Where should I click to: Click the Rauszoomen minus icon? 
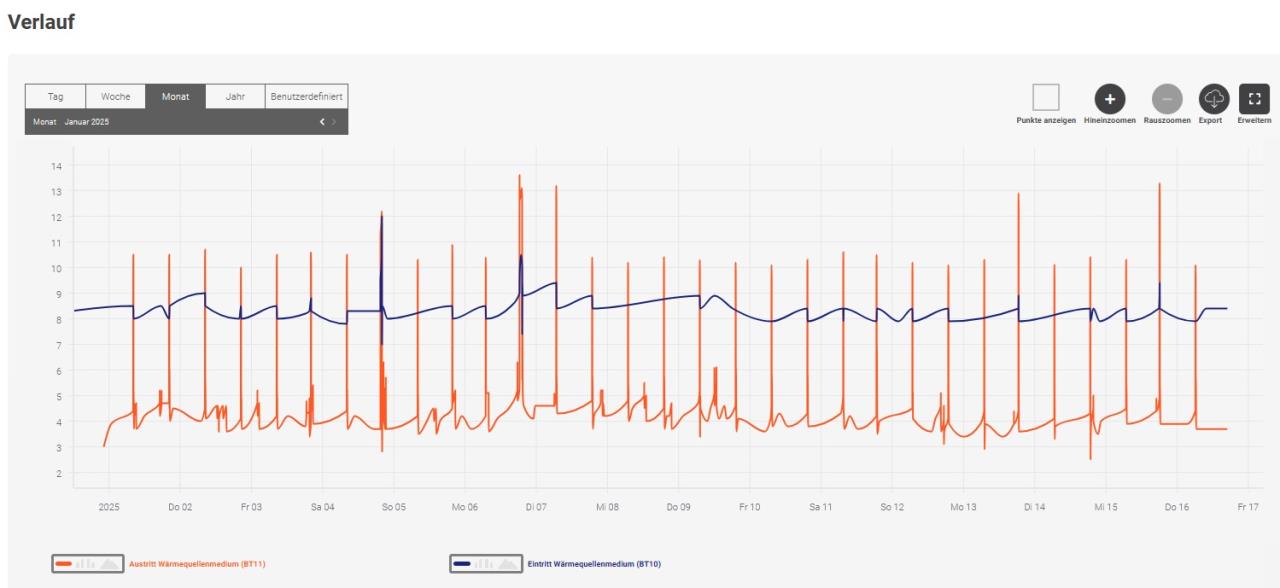[x=1166, y=98]
